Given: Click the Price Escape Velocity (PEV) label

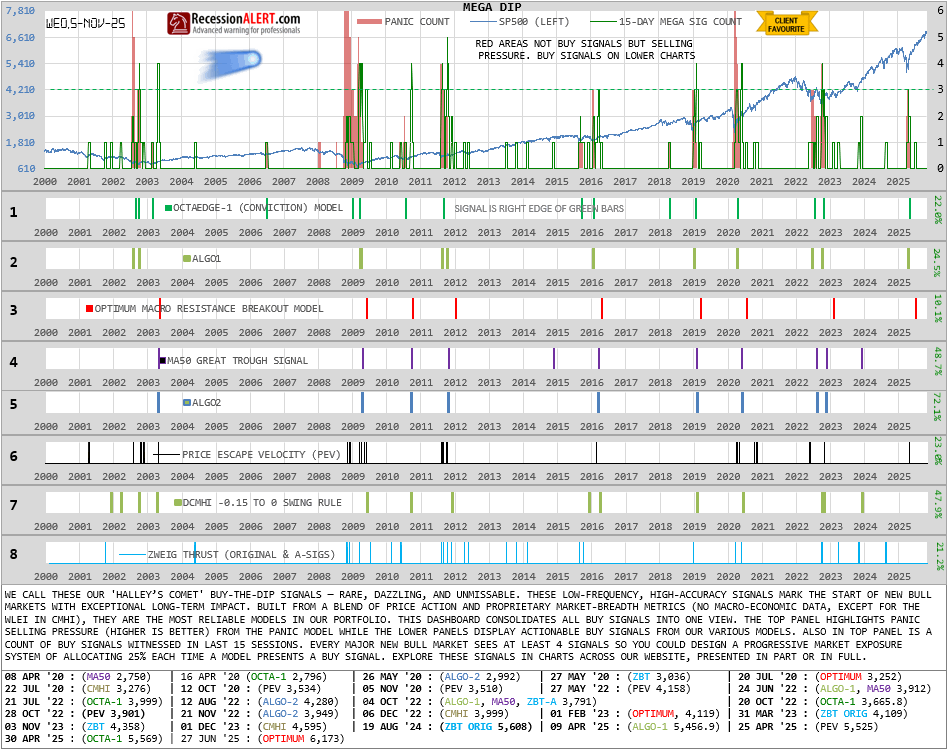Looking at the screenshot, I should click(261, 454).
